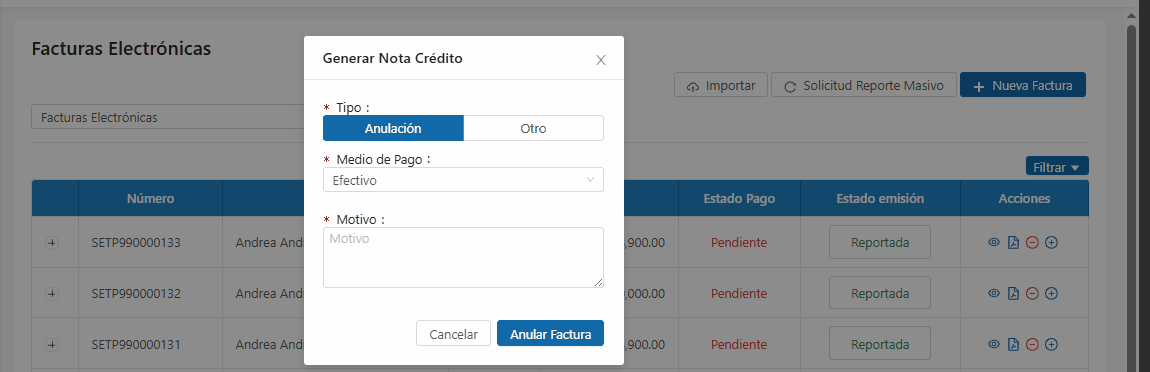Click the Anular Factura button
The width and height of the screenshot is (1150, 372).
(550, 333)
